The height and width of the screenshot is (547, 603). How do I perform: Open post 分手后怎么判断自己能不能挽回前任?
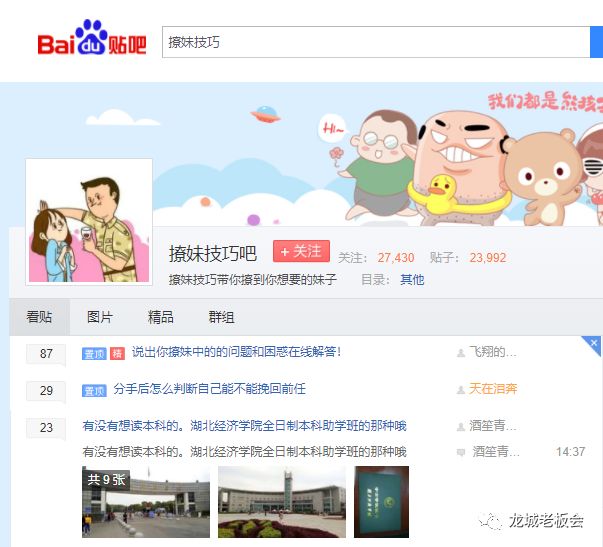pyautogui.click(x=210, y=389)
